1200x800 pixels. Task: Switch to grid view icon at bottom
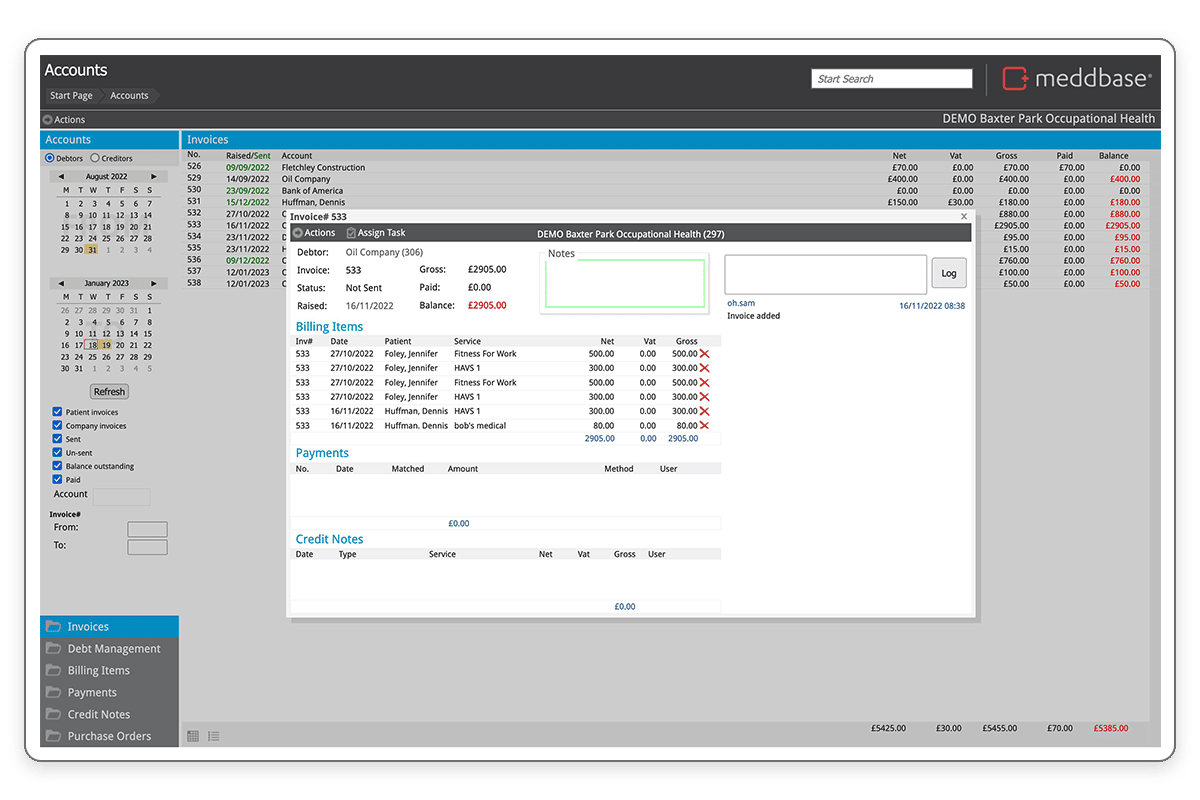[x=193, y=736]
